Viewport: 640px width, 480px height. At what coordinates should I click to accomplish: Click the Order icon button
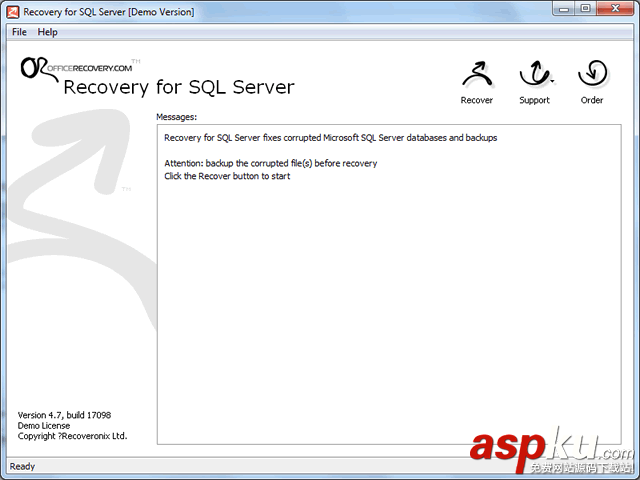pos(592,82)
